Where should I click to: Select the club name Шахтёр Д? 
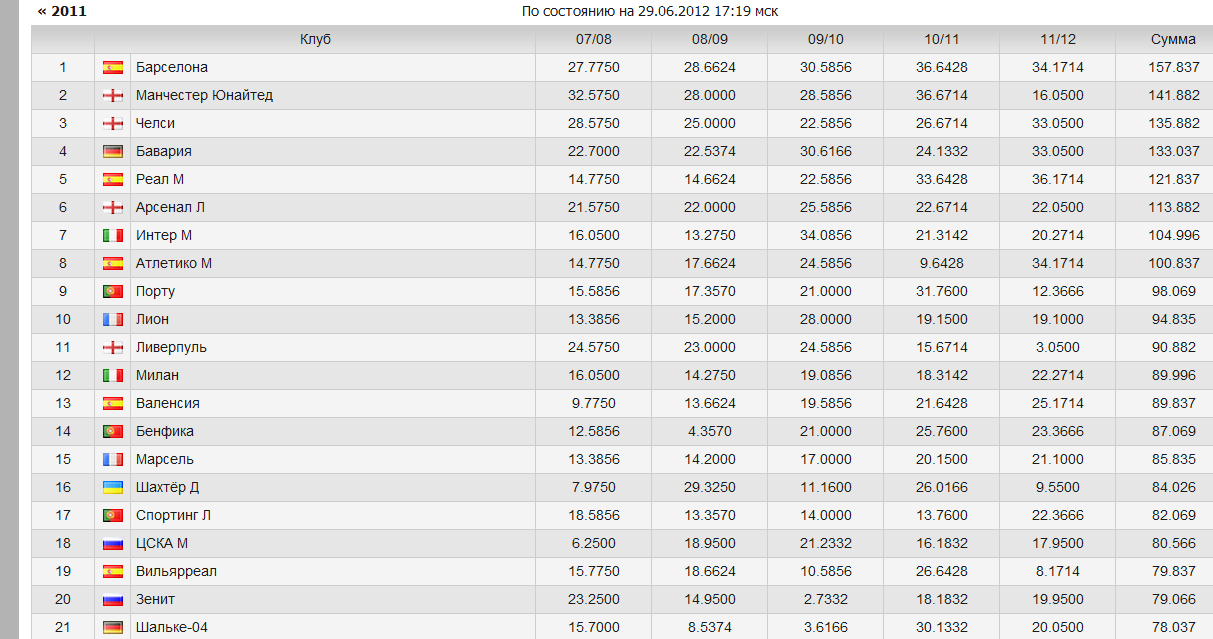(167, 487)
